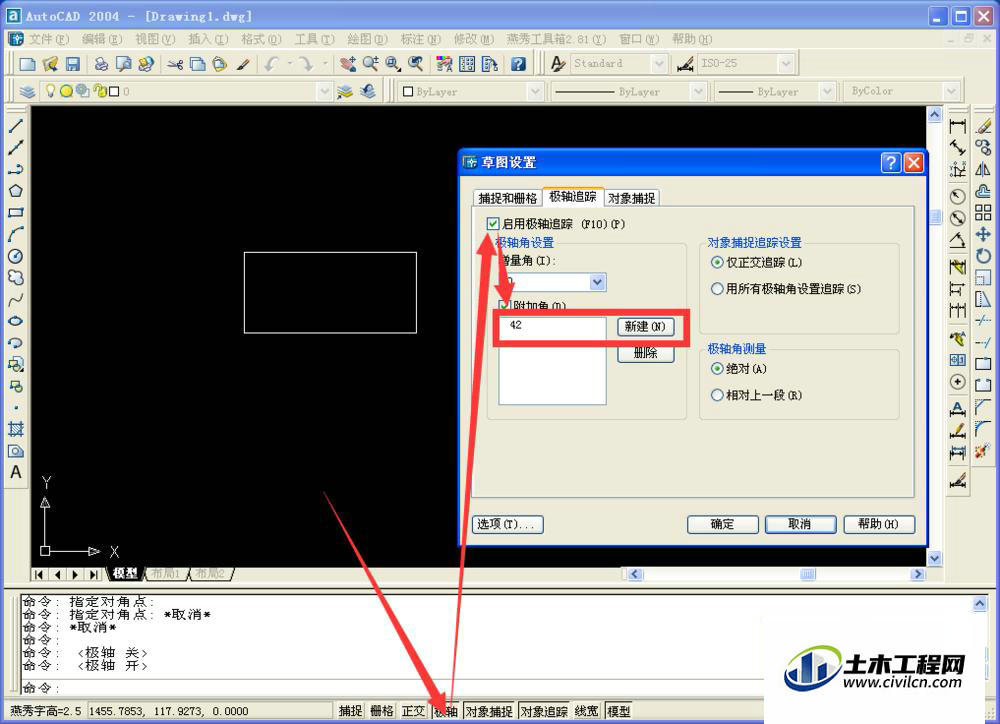Expand the layer list dropdown
Image resolution: width=1000 pixels, height=724 pixels.
point(325,91)
